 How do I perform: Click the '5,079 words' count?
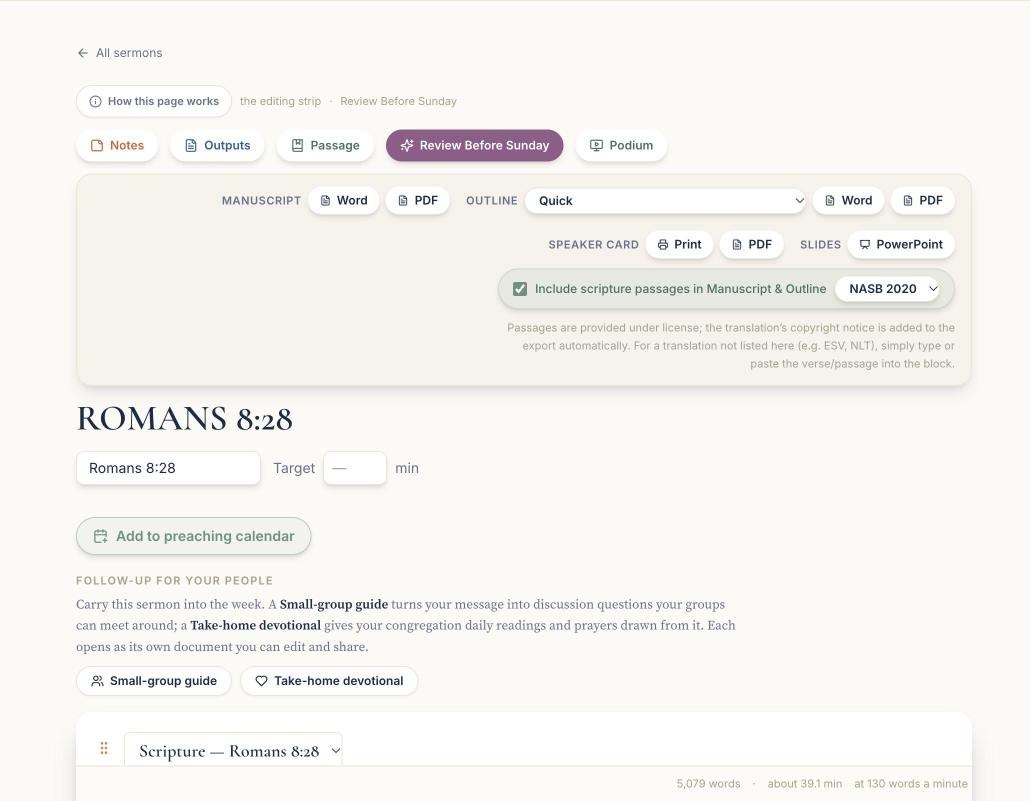[708, 784]
